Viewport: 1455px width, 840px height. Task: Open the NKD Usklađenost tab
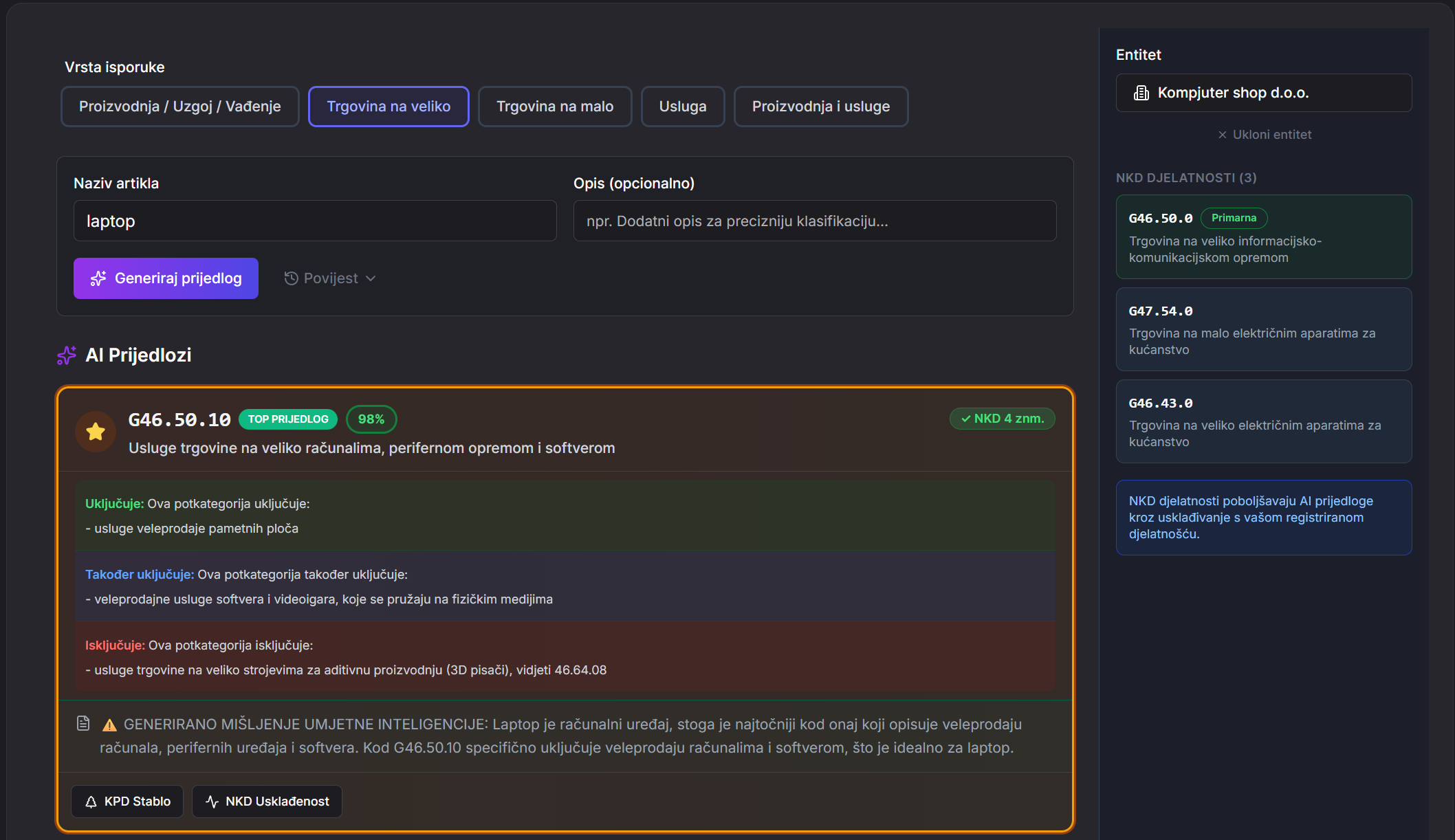click(267, 802)
